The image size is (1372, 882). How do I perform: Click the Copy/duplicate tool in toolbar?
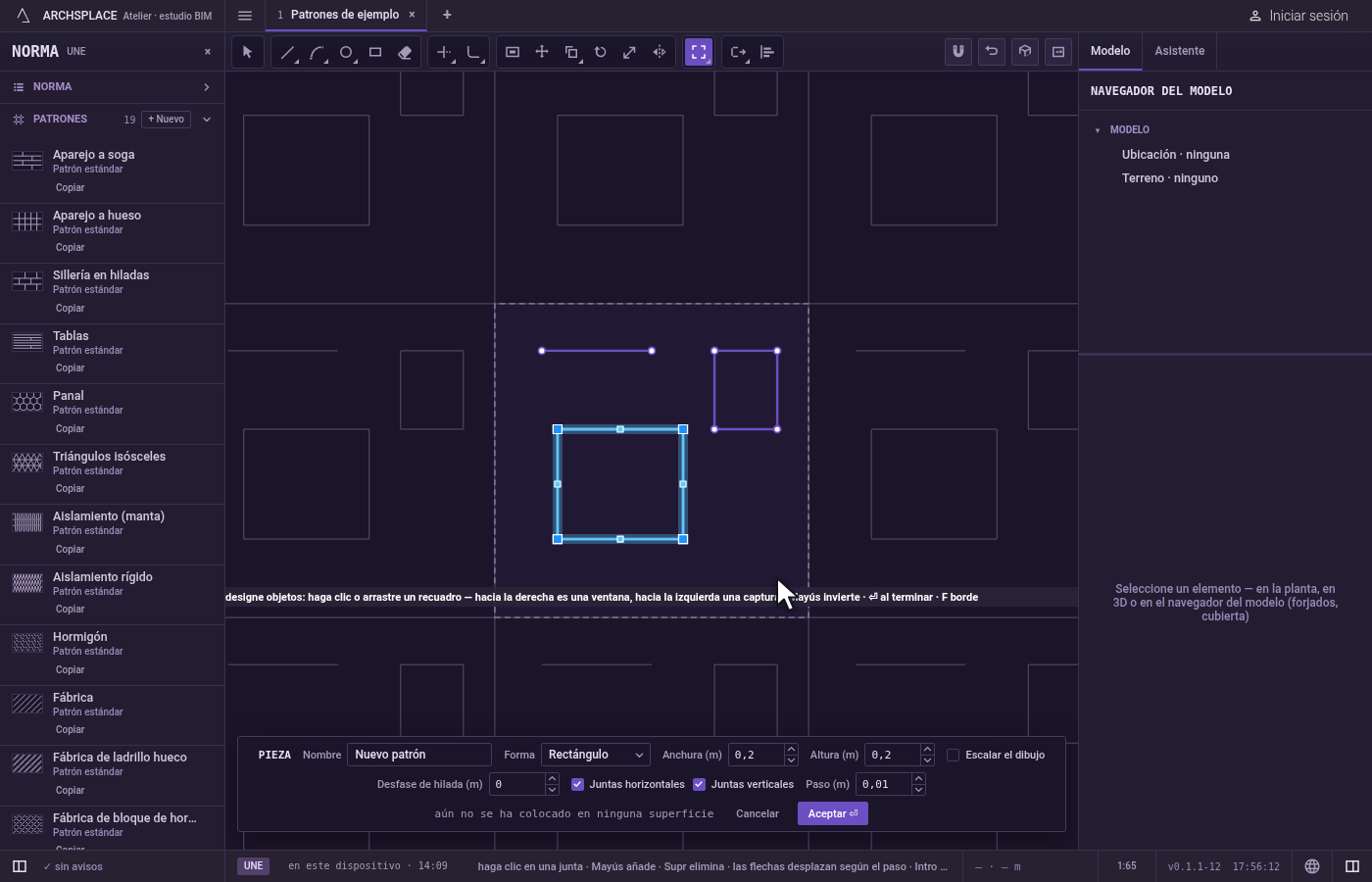(x=571, y=52)
